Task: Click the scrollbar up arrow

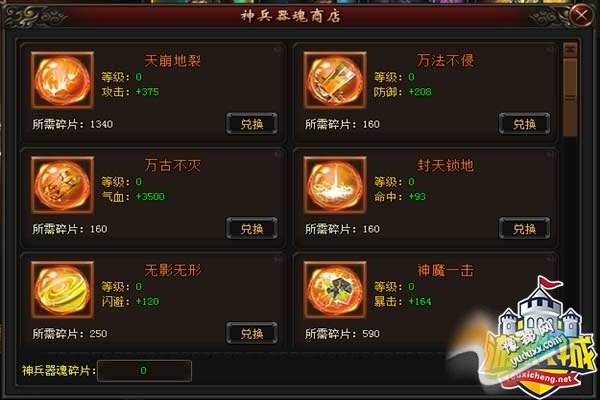Action: tap(571, 50)
